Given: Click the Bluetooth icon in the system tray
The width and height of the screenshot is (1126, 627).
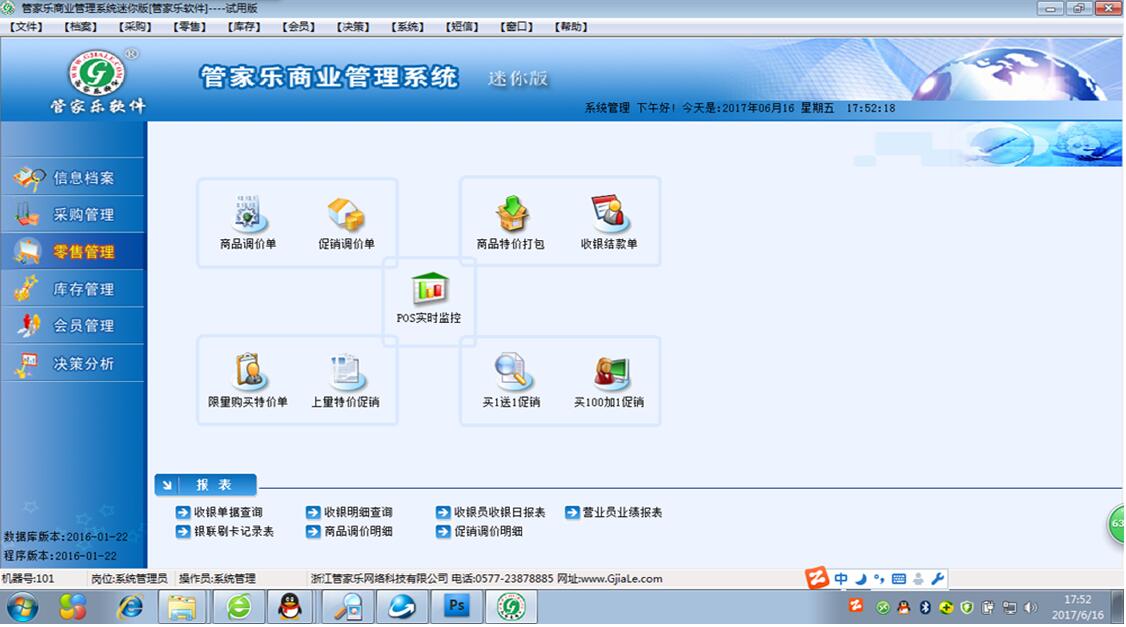Looking at the screenshot, I should click(925, 608).
